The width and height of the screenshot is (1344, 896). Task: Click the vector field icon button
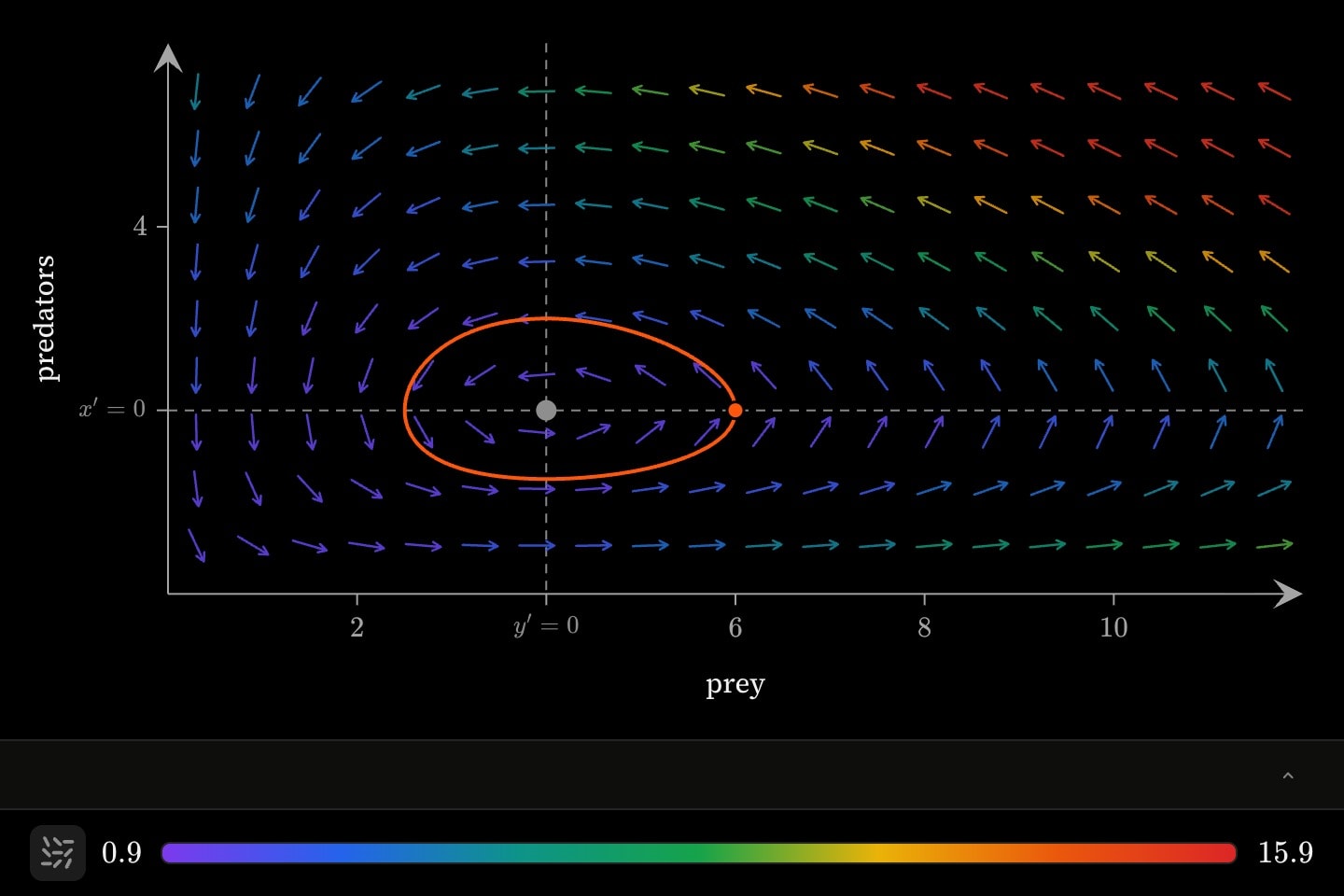[58, 853]
